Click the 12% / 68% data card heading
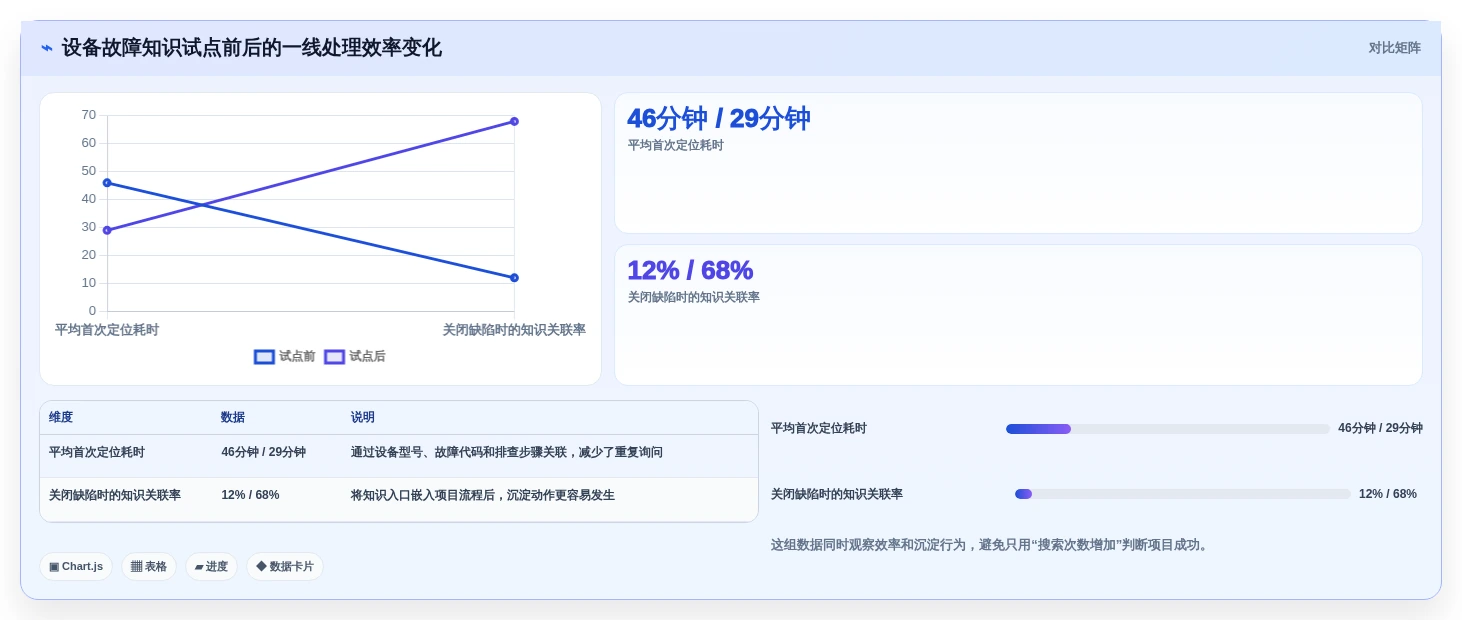The image size is (1462, 620). (x=690, y=271)
